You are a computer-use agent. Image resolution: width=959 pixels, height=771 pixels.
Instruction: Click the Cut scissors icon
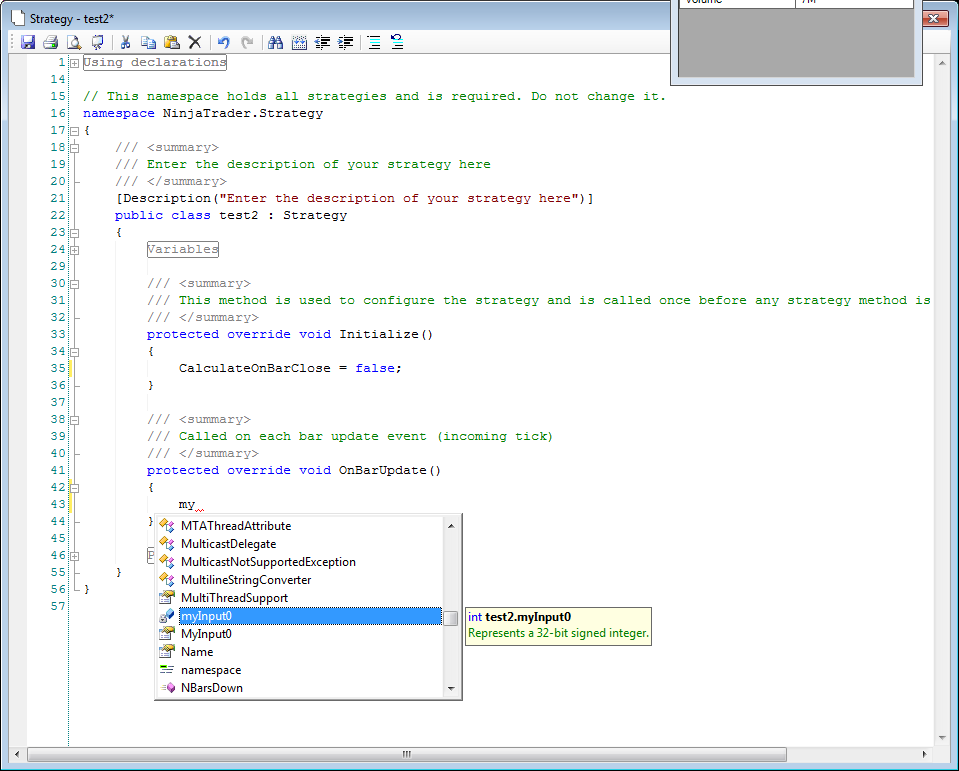pos(126,42)
